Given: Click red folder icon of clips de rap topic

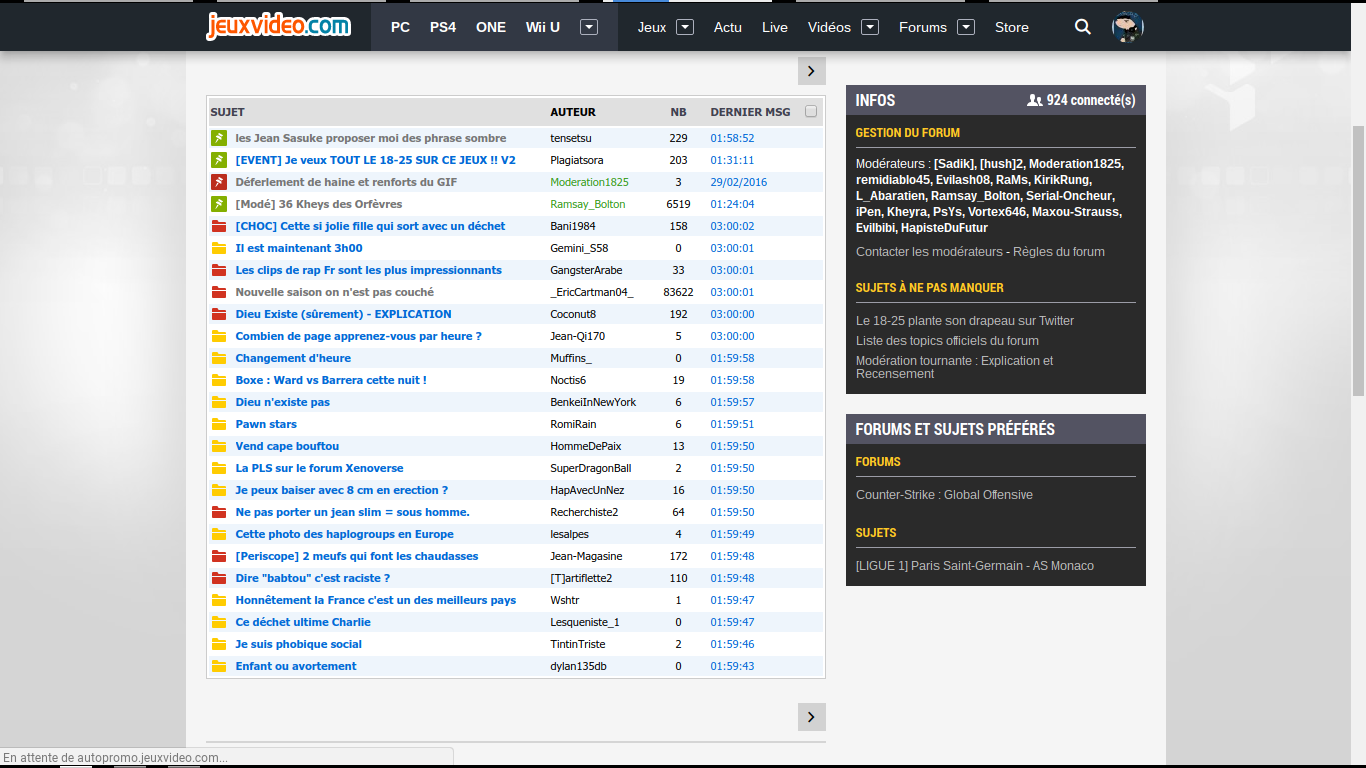Looking at the screenshot, I should 219,270.
